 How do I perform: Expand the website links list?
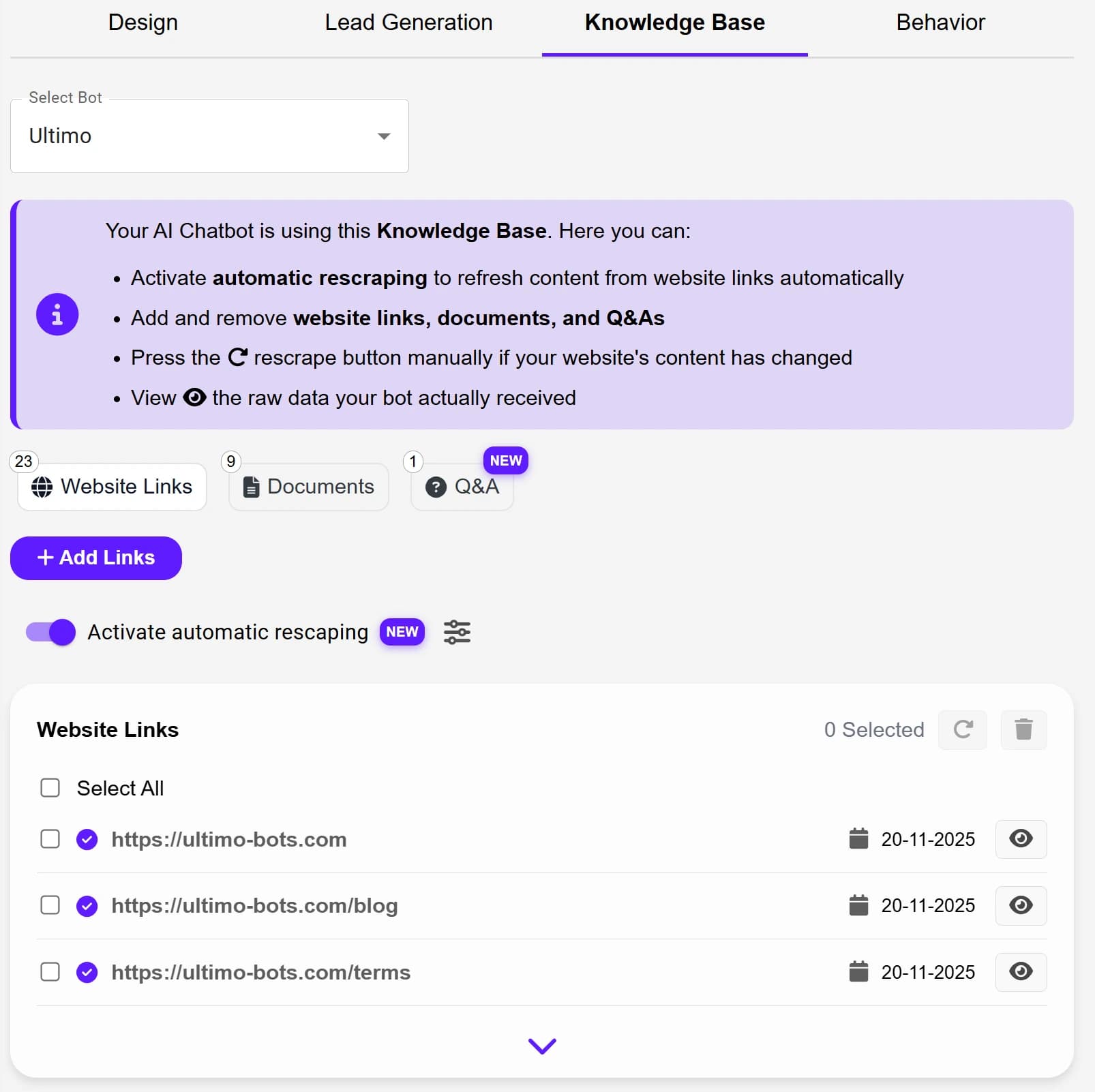[x=542, y=1046]
